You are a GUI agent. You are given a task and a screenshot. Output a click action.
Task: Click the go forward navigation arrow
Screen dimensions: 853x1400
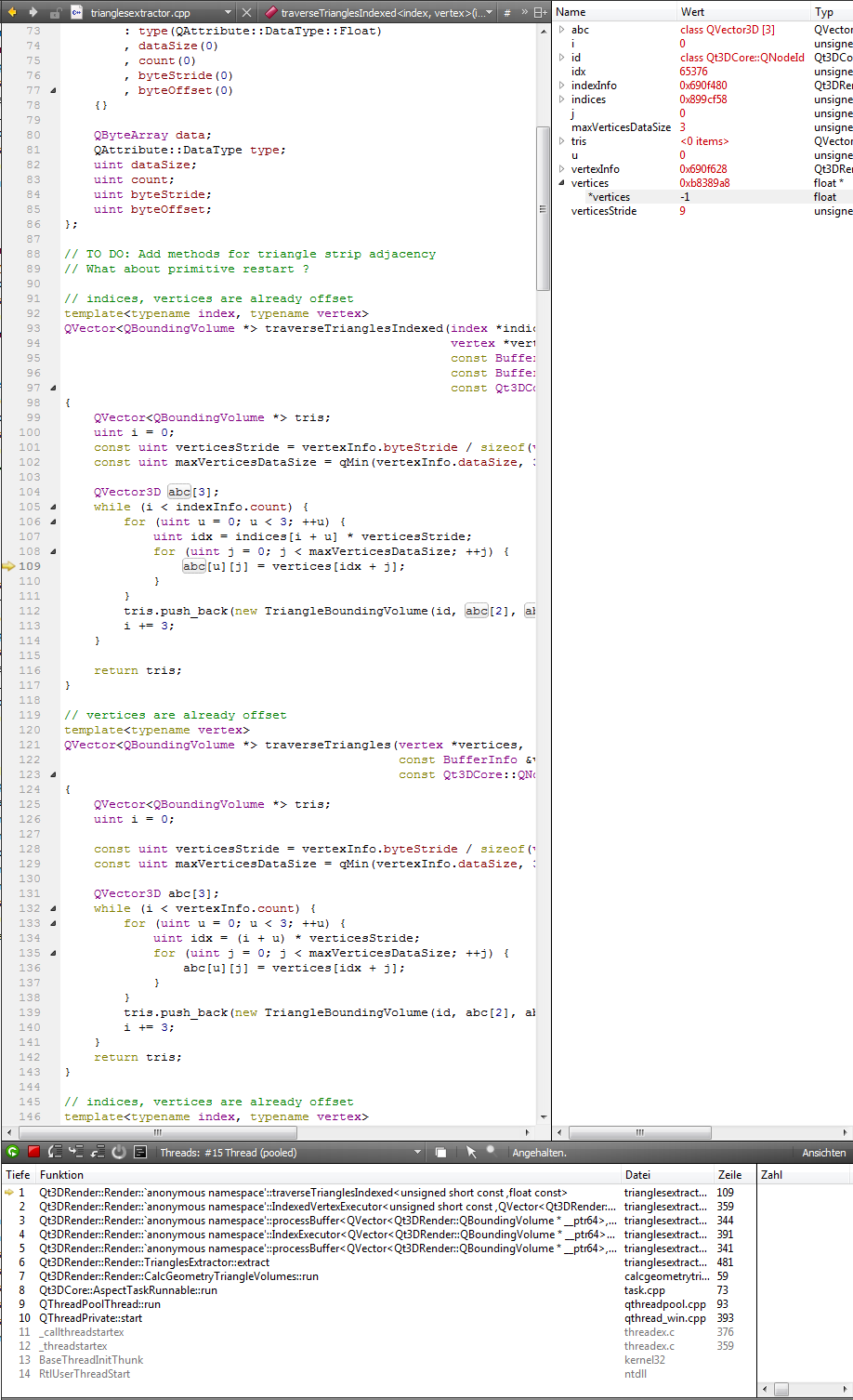pyautogui.click(x=33, y=12)
